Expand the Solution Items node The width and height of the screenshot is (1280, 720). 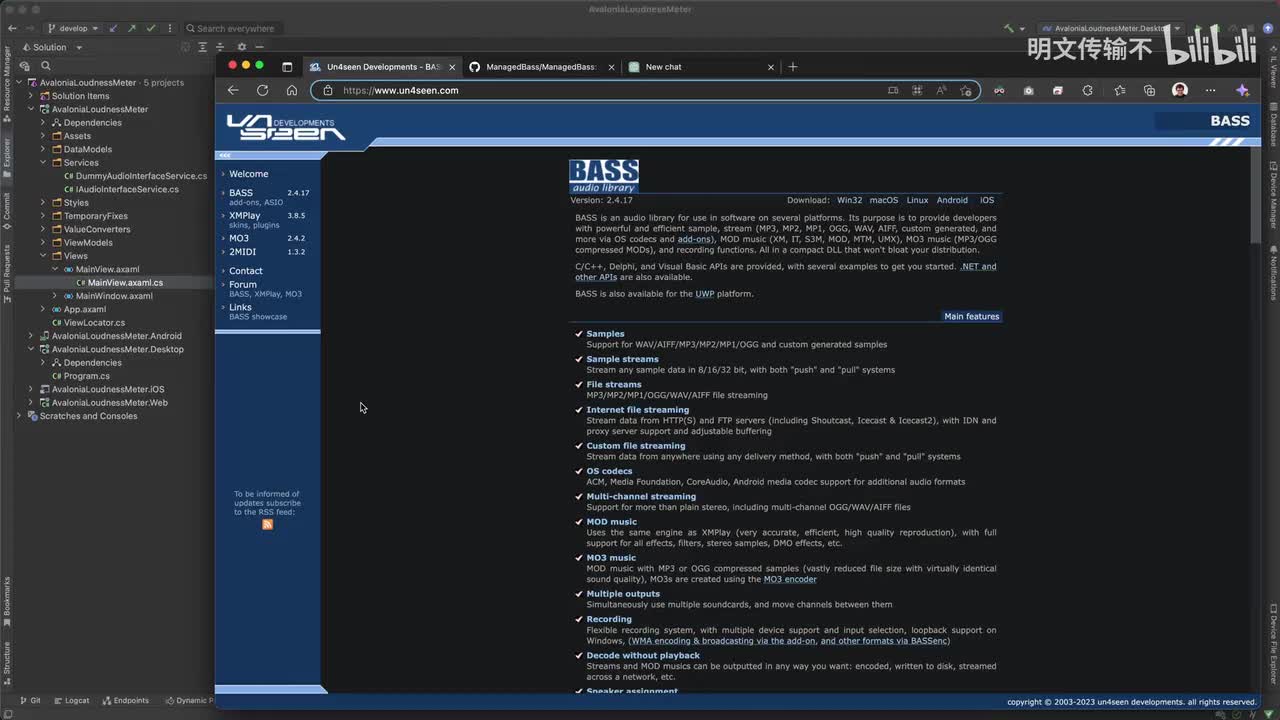[31, 96]
